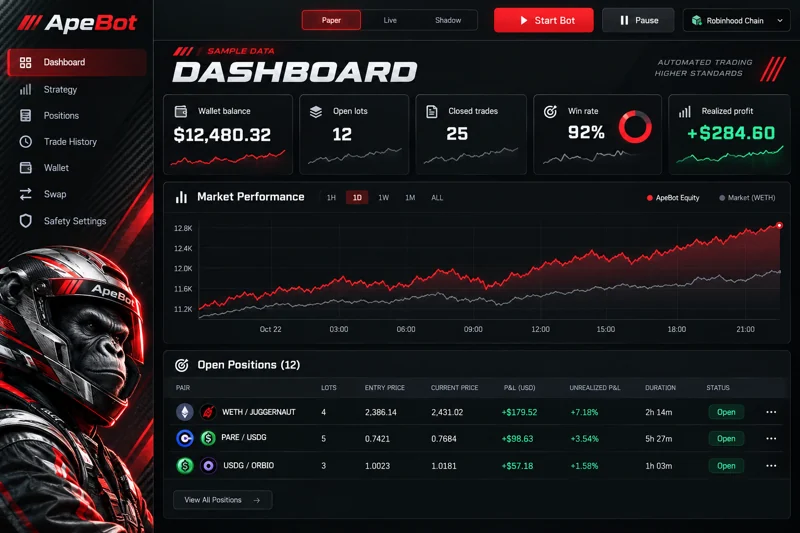The width and height of the screenshot is (800, 533).
Task: Click the Win rate target icon
Action: tap(550, 111)
